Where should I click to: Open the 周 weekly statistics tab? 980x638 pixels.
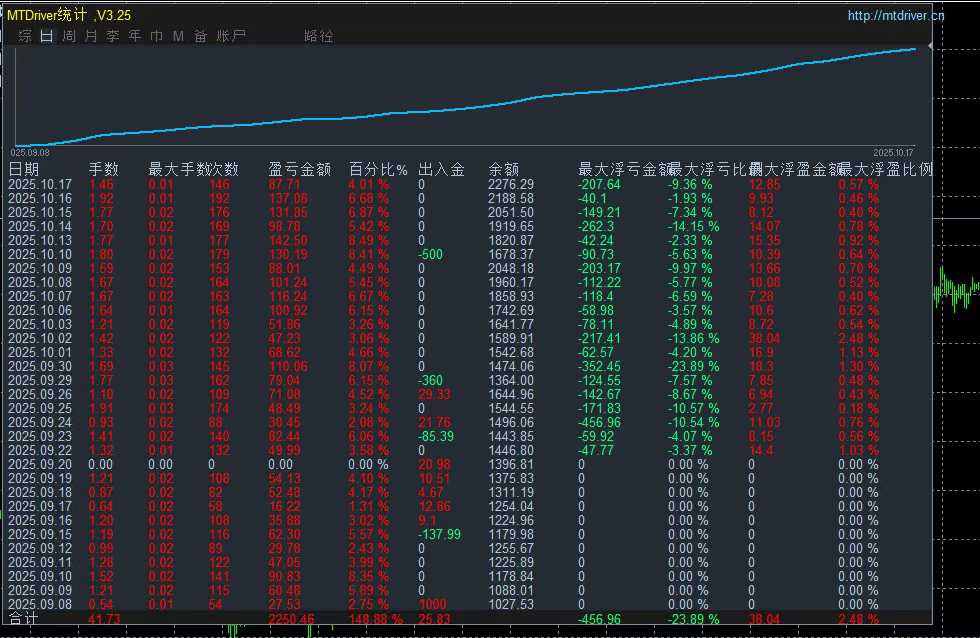(69, 36)
